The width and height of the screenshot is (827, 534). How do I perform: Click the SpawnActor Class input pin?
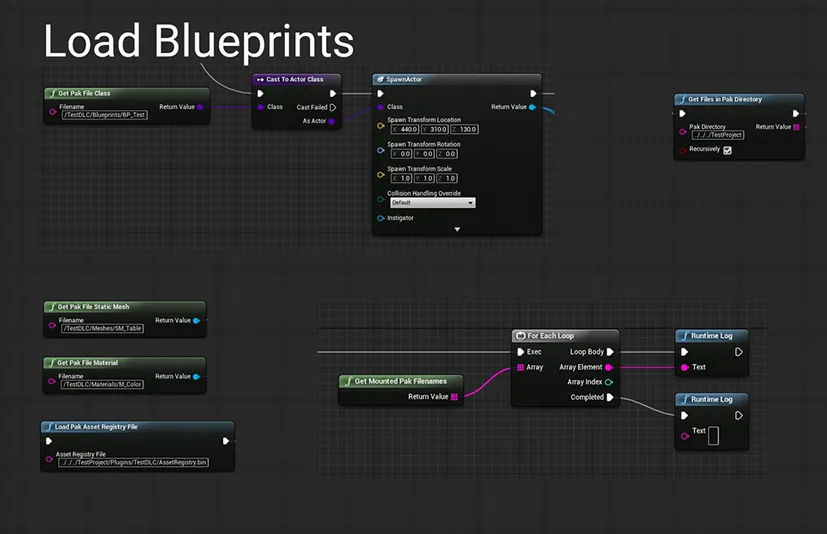click(381, 107)
